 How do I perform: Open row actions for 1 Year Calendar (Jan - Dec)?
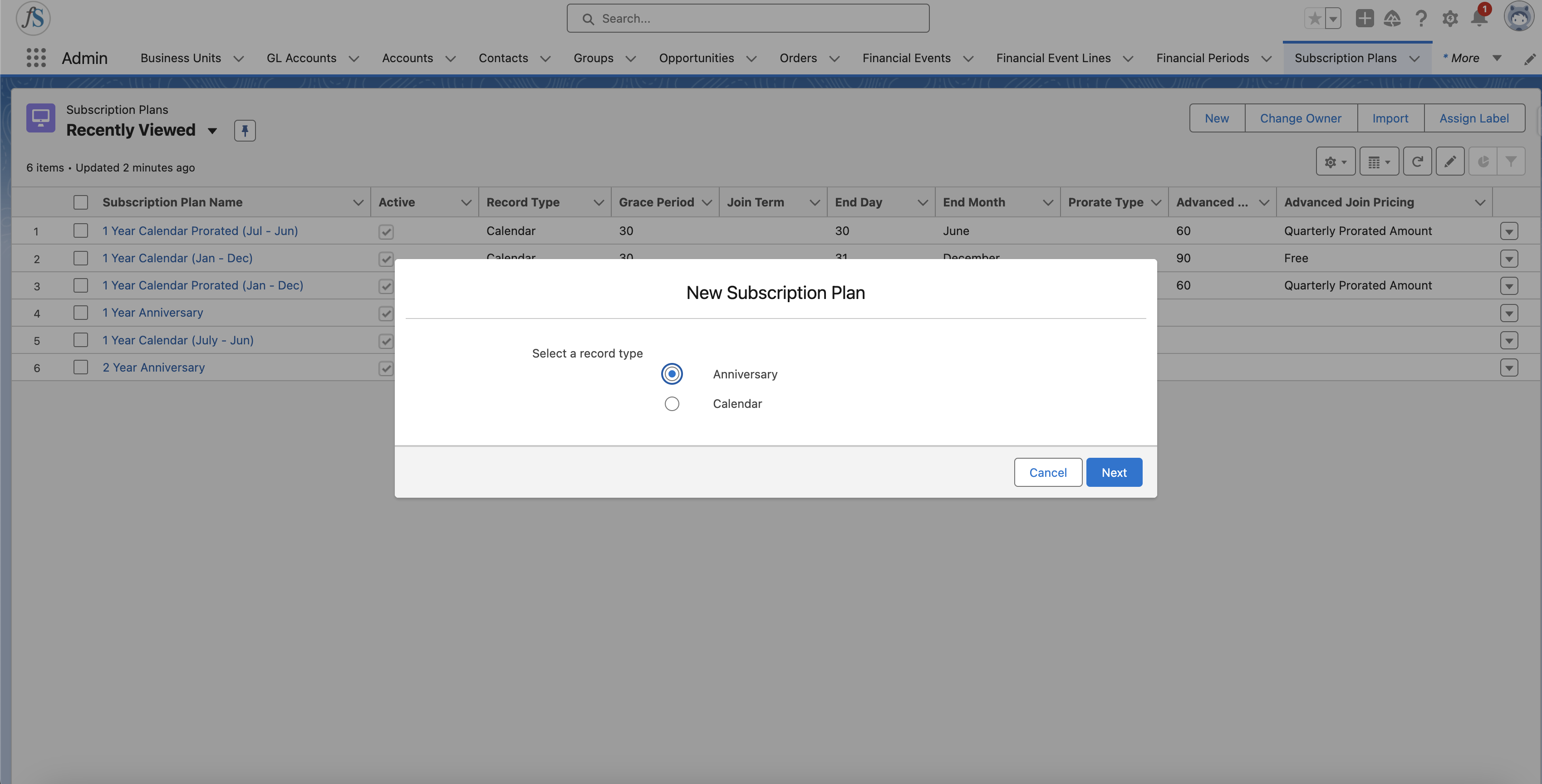[x=1509, y=259]
